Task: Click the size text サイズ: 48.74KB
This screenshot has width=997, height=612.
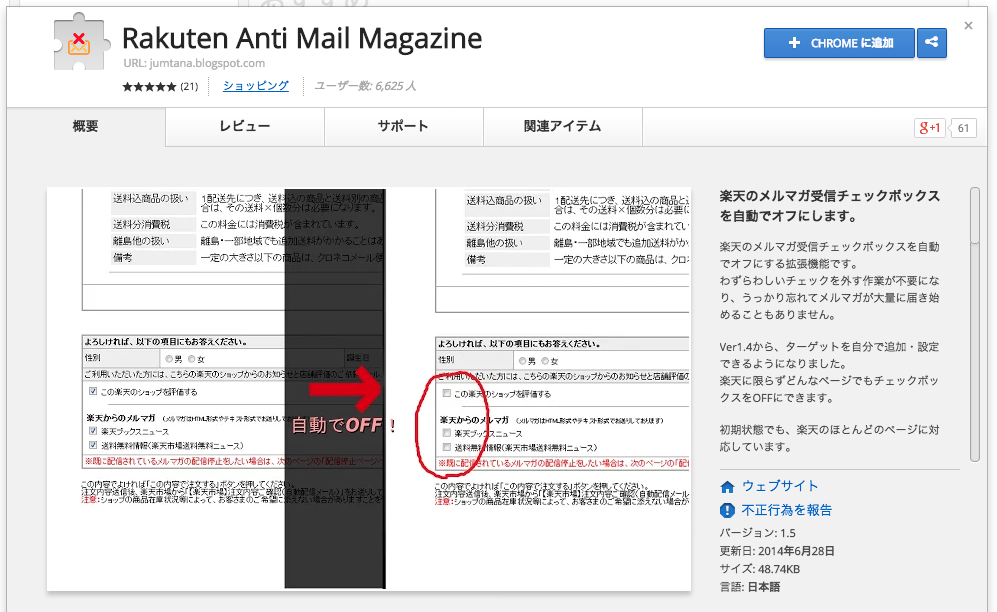Action: point(760,569)
